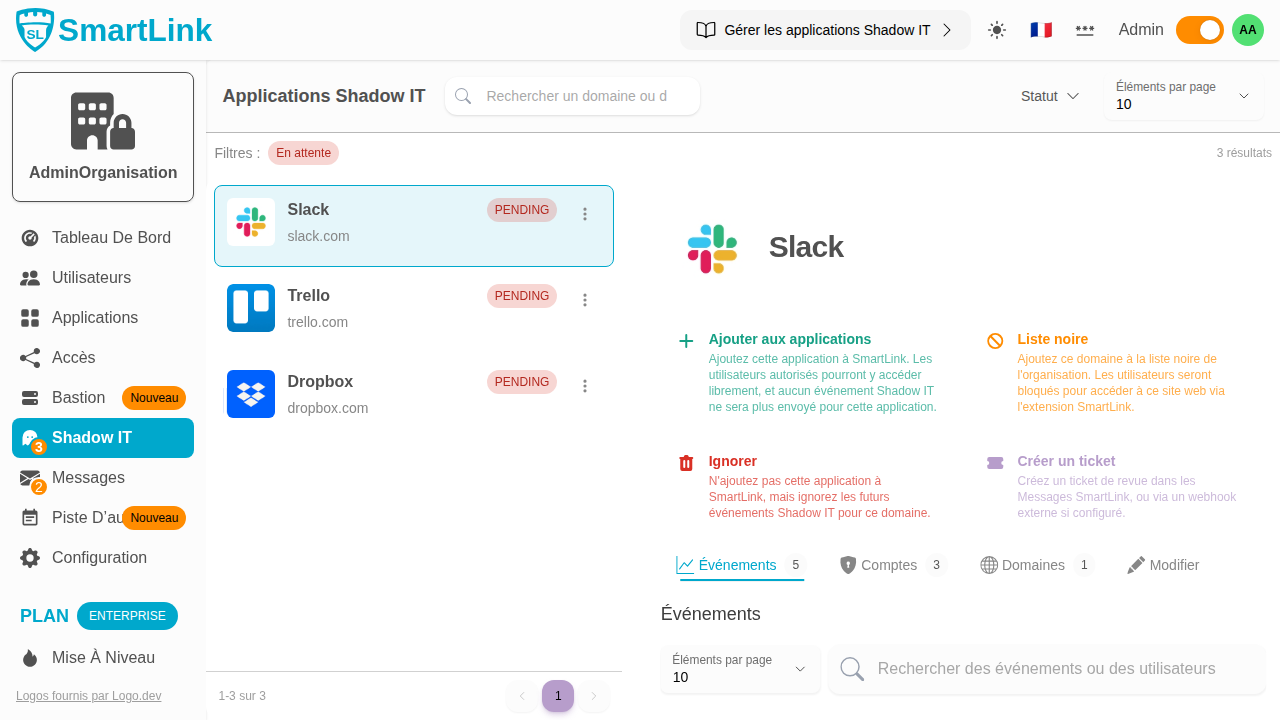The height and width of the screenshot is (720, 1280).
Task: Click the AA user avatar
Action: (1247, 30)
